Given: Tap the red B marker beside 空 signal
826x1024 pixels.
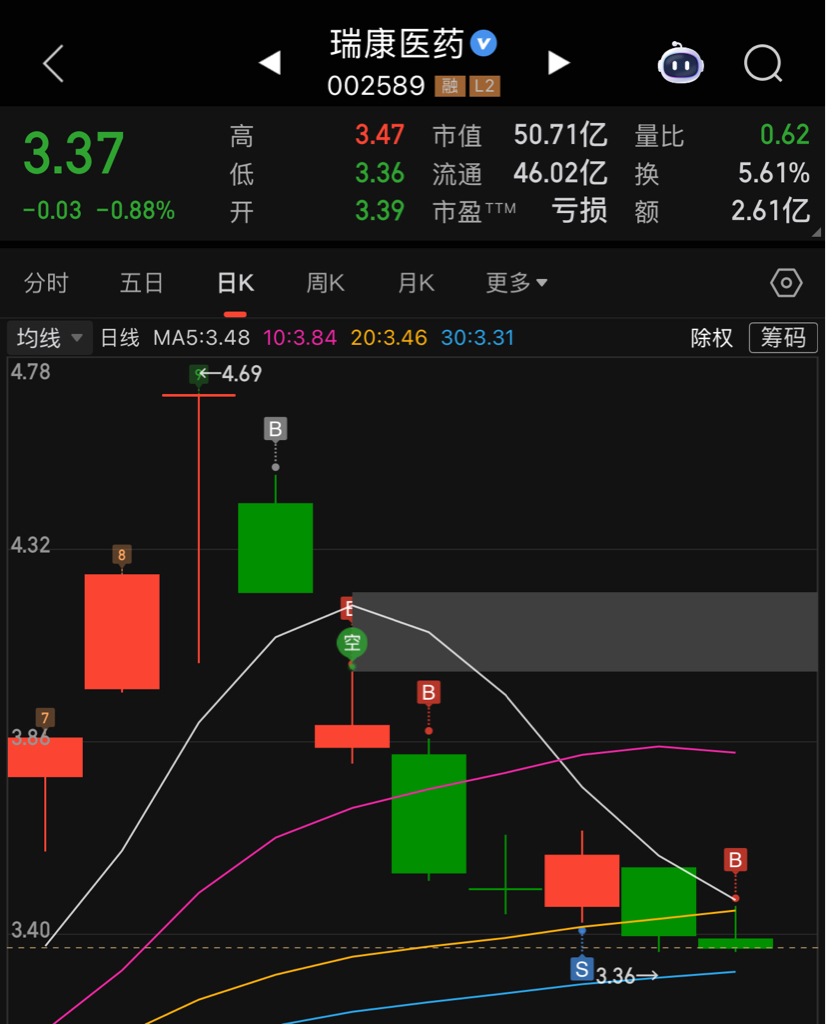Looking at the screenshot, I should pyautogui.click(x=346, y=608).
